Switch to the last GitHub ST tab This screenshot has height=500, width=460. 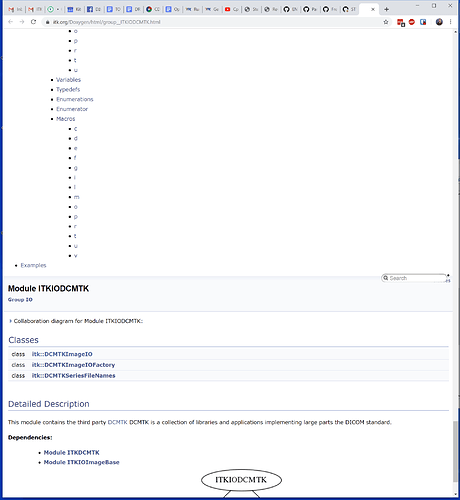pyautogui.click(x=350, y=9)
